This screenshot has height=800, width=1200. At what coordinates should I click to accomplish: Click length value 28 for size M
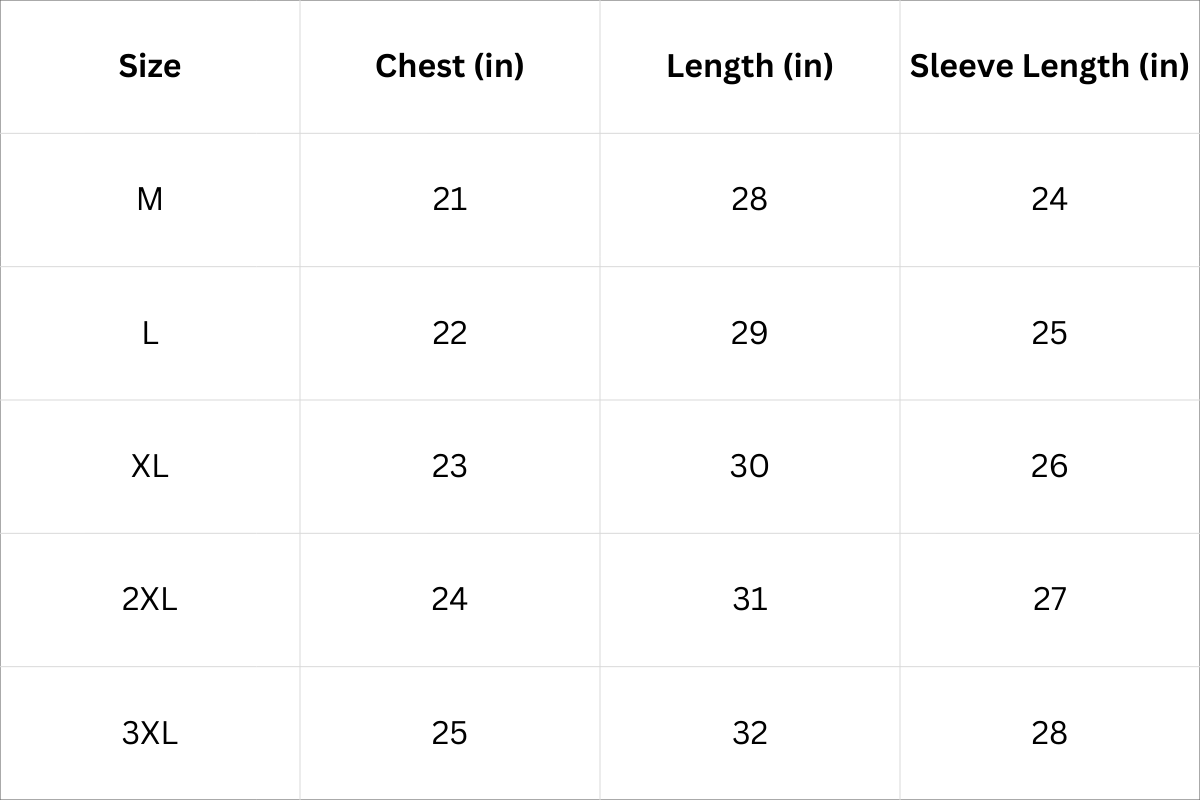(x=750, y=200)
